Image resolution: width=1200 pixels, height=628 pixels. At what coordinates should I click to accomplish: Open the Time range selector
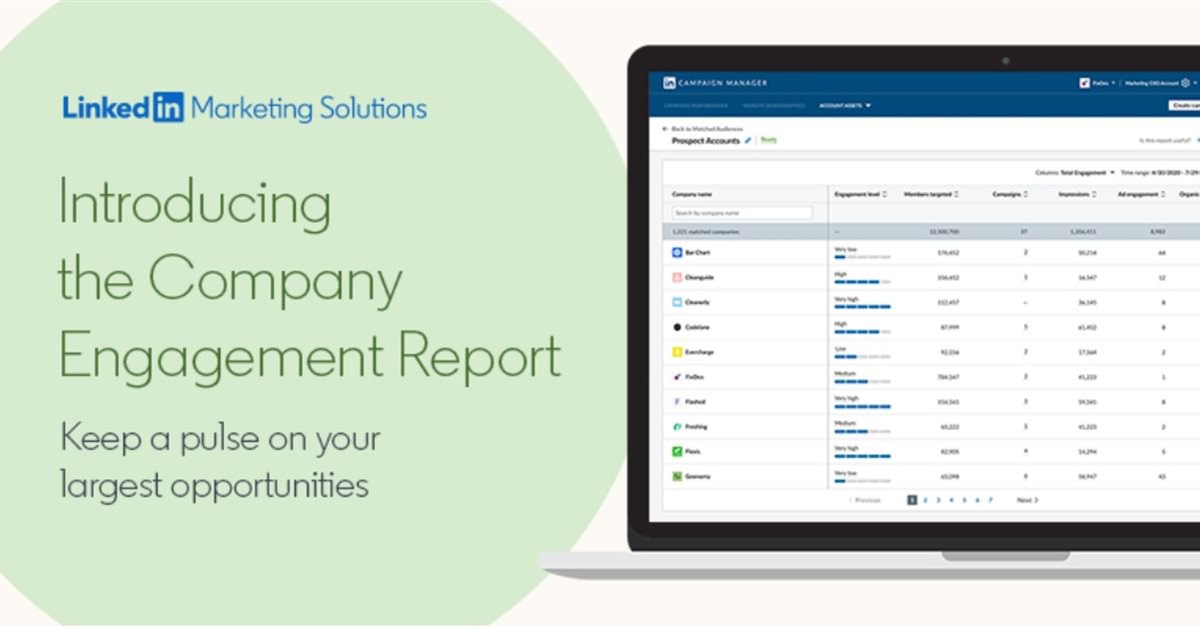[x=1160, y=172]
